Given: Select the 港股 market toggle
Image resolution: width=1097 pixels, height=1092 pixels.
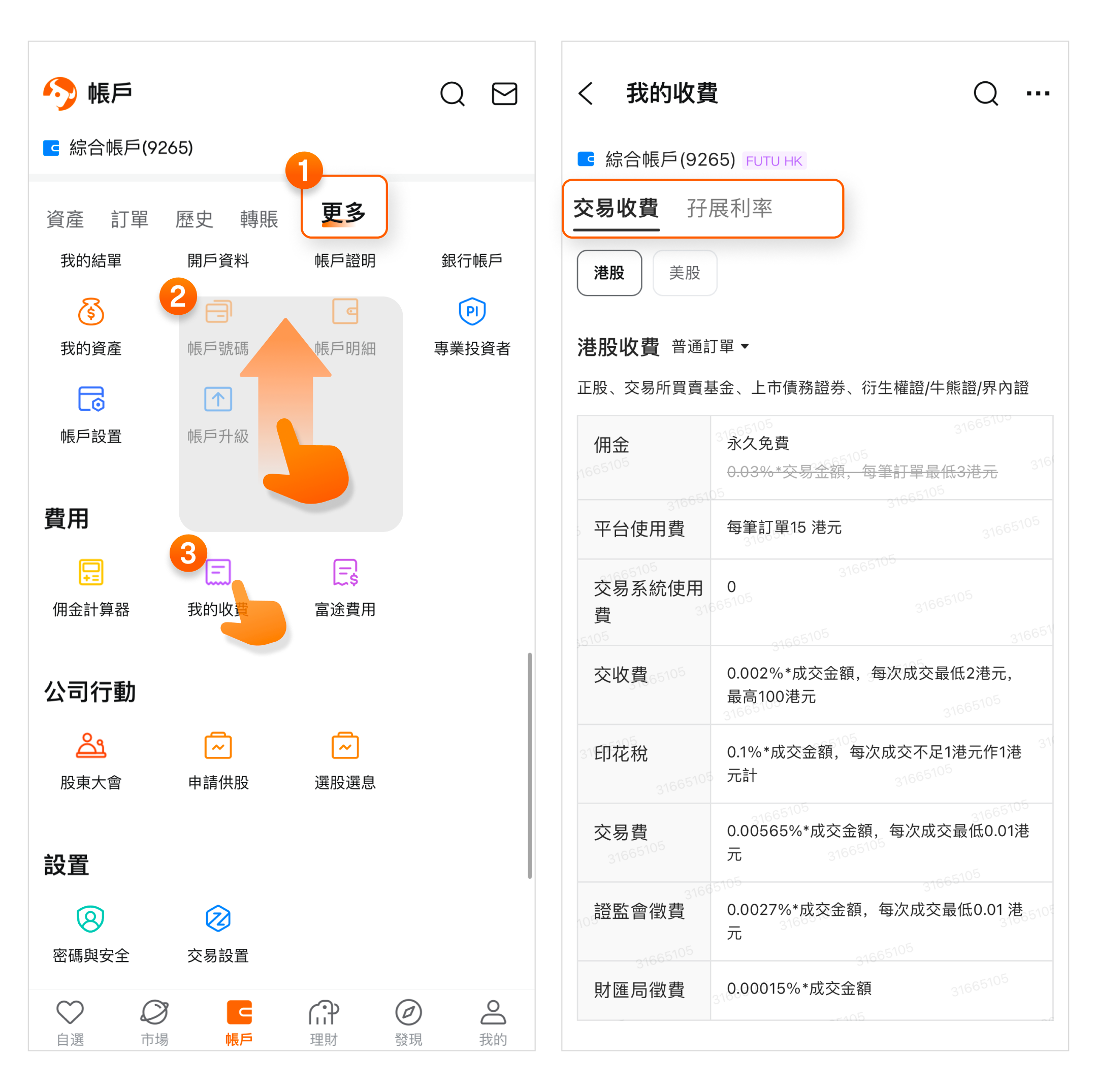Looking at the screenshot, I should coord(609,273).
